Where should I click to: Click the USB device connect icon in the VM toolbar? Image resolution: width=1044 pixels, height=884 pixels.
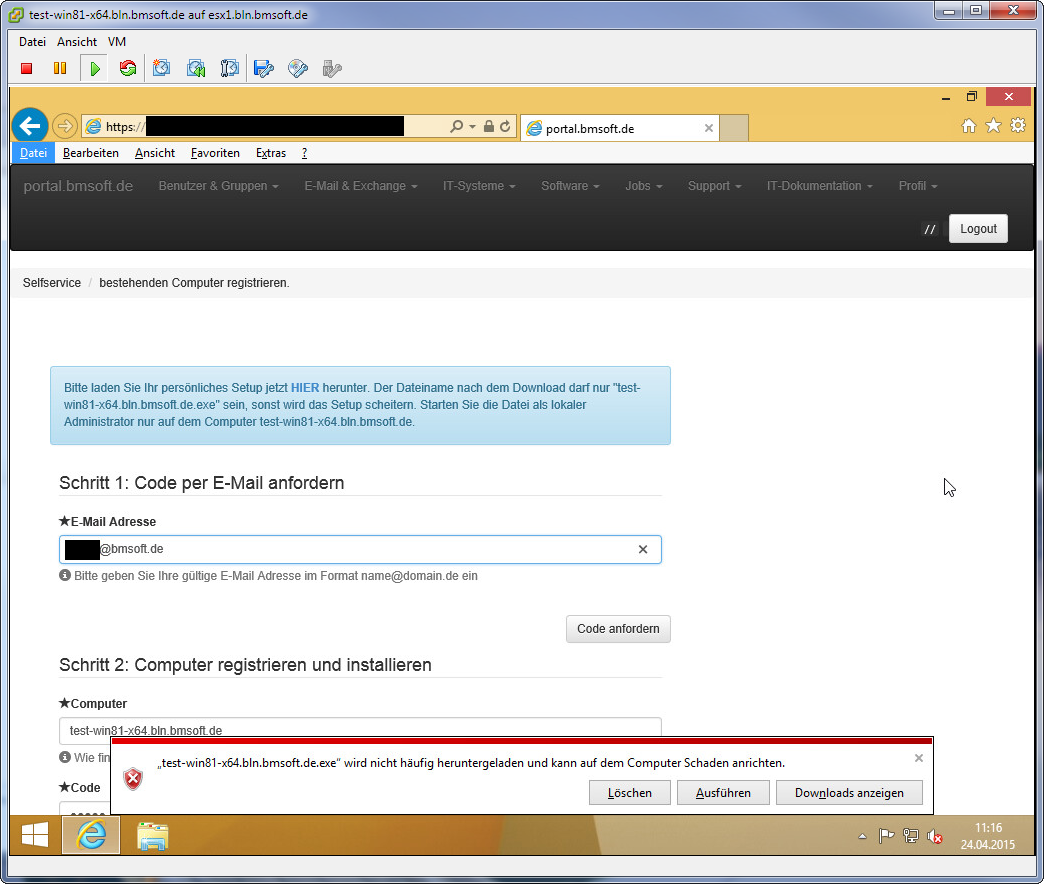click(x=332, y=69)
